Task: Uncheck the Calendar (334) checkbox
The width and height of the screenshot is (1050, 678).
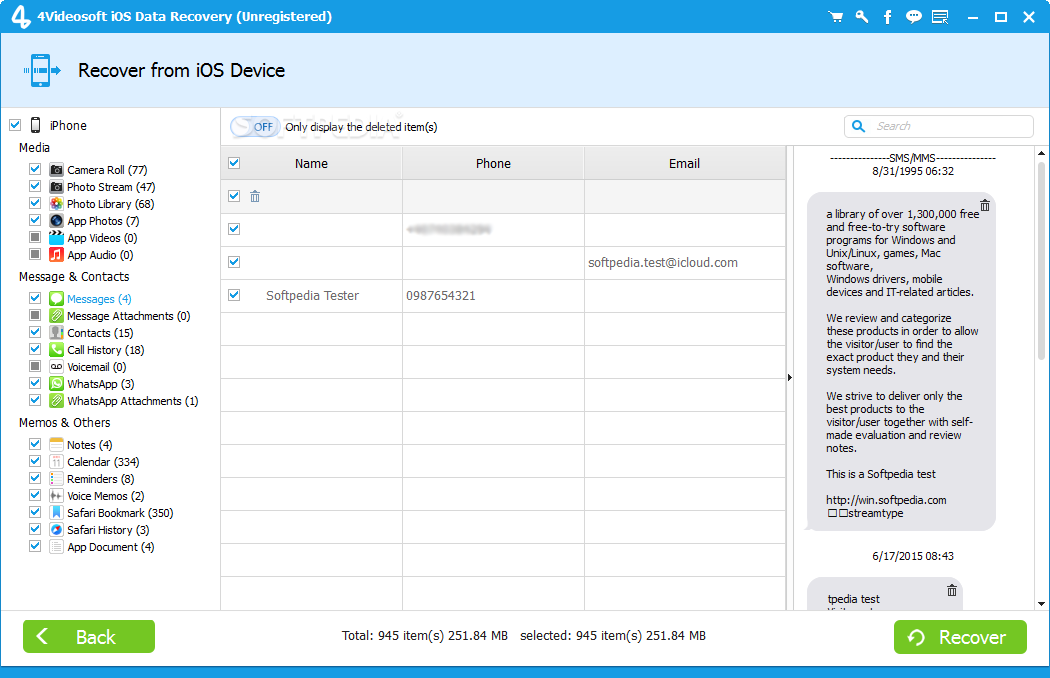Action: pyautogui.click(x=35, y=461)
